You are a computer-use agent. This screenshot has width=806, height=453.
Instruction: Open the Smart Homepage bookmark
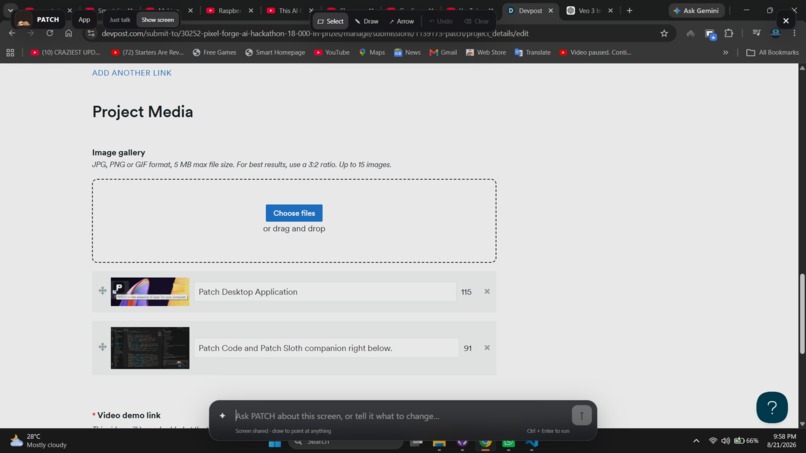(275, 52)
